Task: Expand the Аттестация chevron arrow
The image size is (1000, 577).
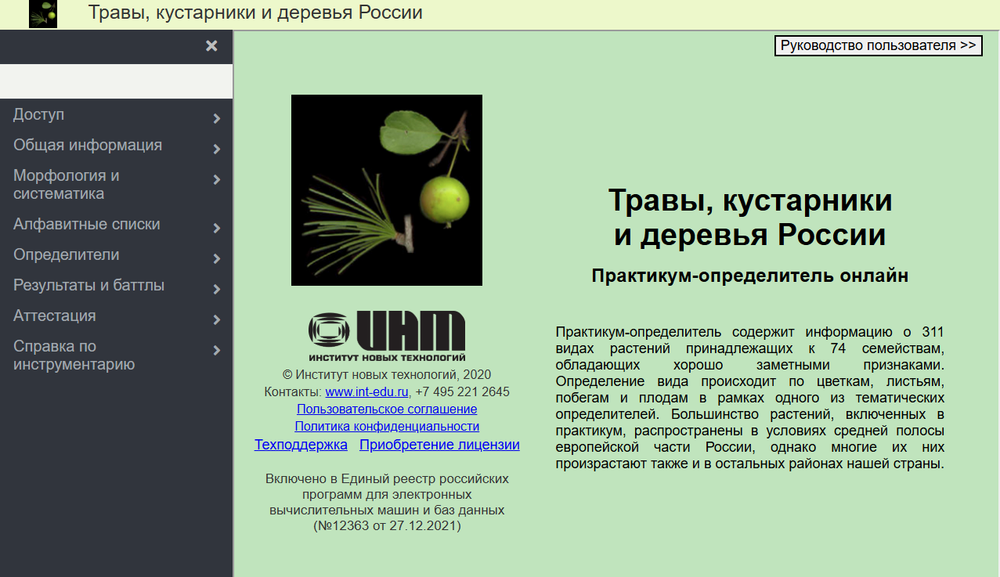Action: [217, 320]
